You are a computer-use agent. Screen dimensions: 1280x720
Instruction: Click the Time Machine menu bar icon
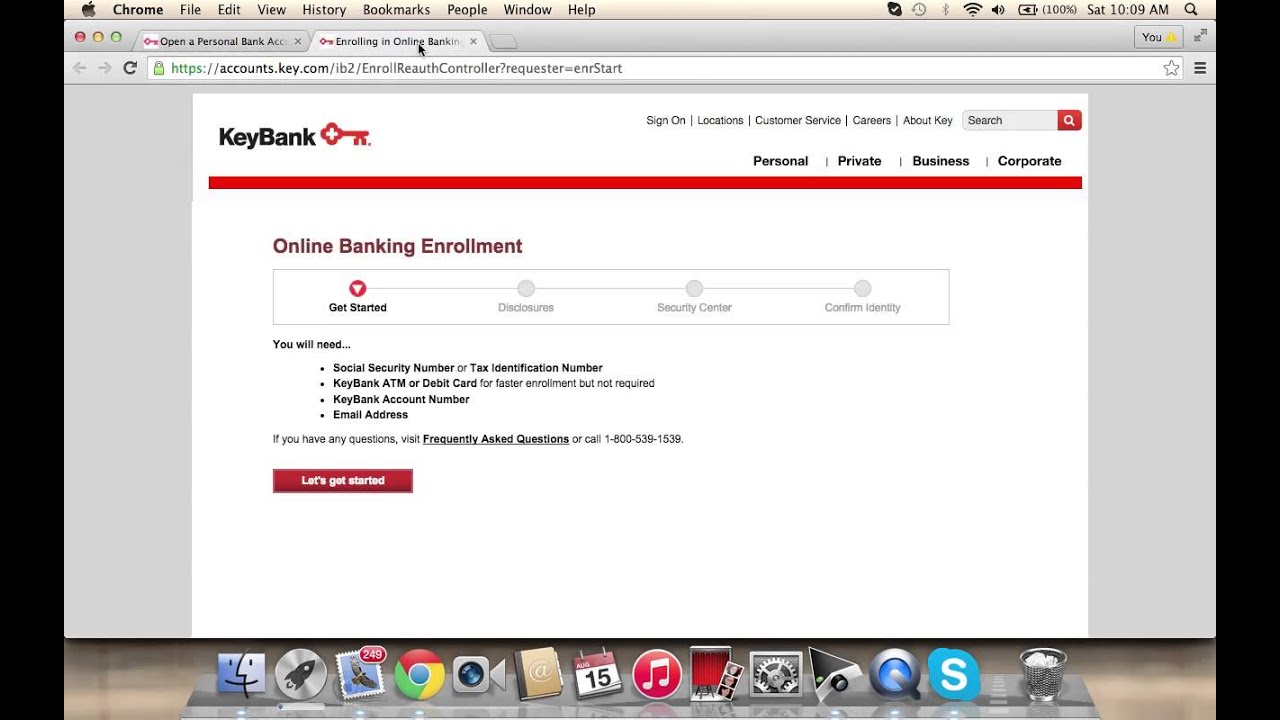pos(919,9)
